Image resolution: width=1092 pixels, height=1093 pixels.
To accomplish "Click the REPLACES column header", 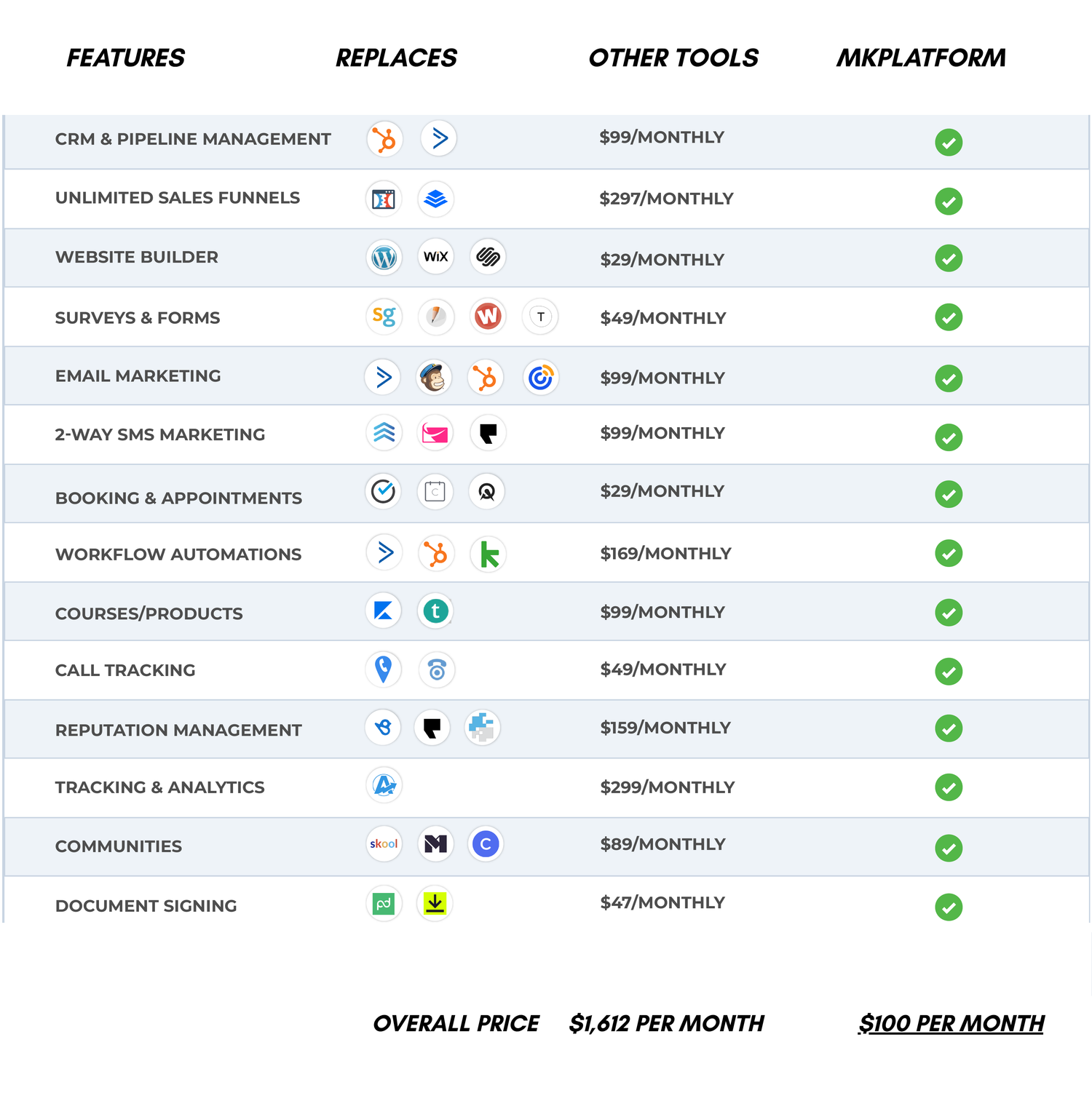I will (396, 58).
